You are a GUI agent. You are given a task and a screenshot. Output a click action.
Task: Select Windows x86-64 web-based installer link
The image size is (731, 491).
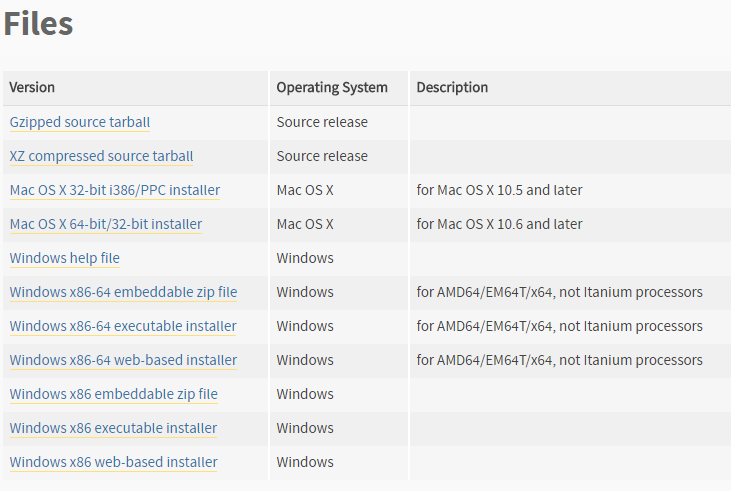point(124,360)
